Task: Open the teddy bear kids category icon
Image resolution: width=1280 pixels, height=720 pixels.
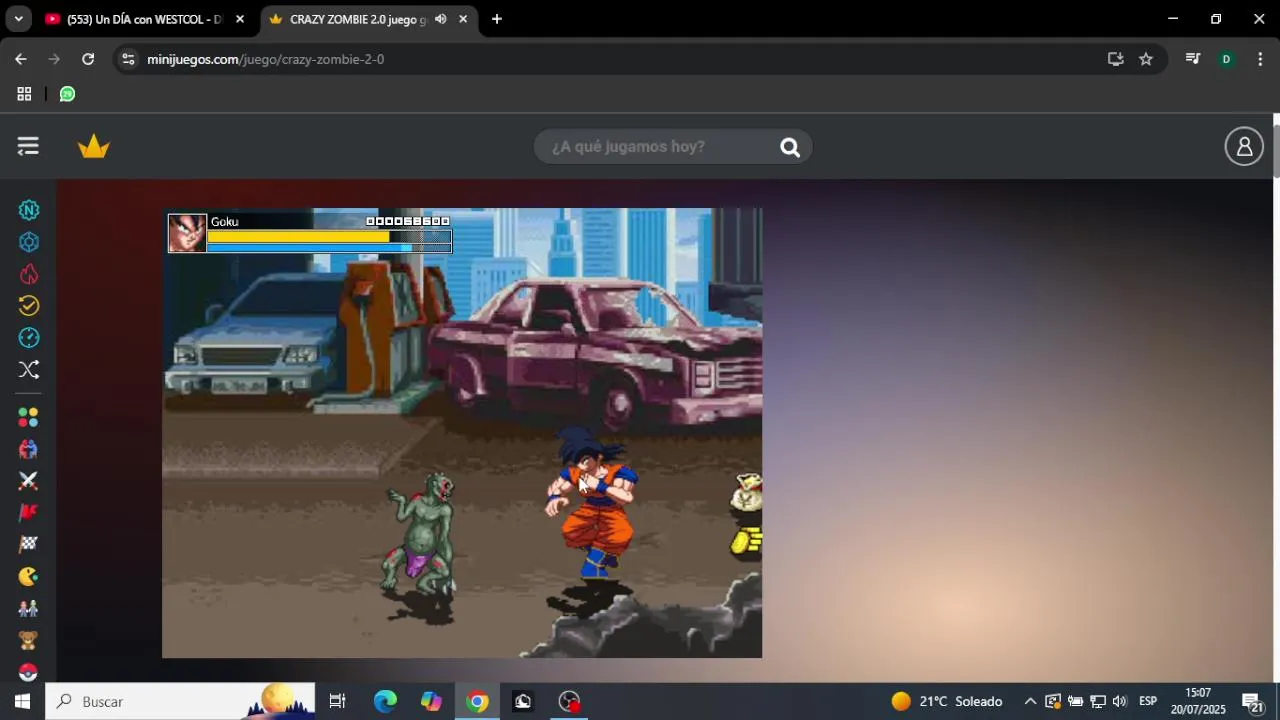Action: coord(29,640)
